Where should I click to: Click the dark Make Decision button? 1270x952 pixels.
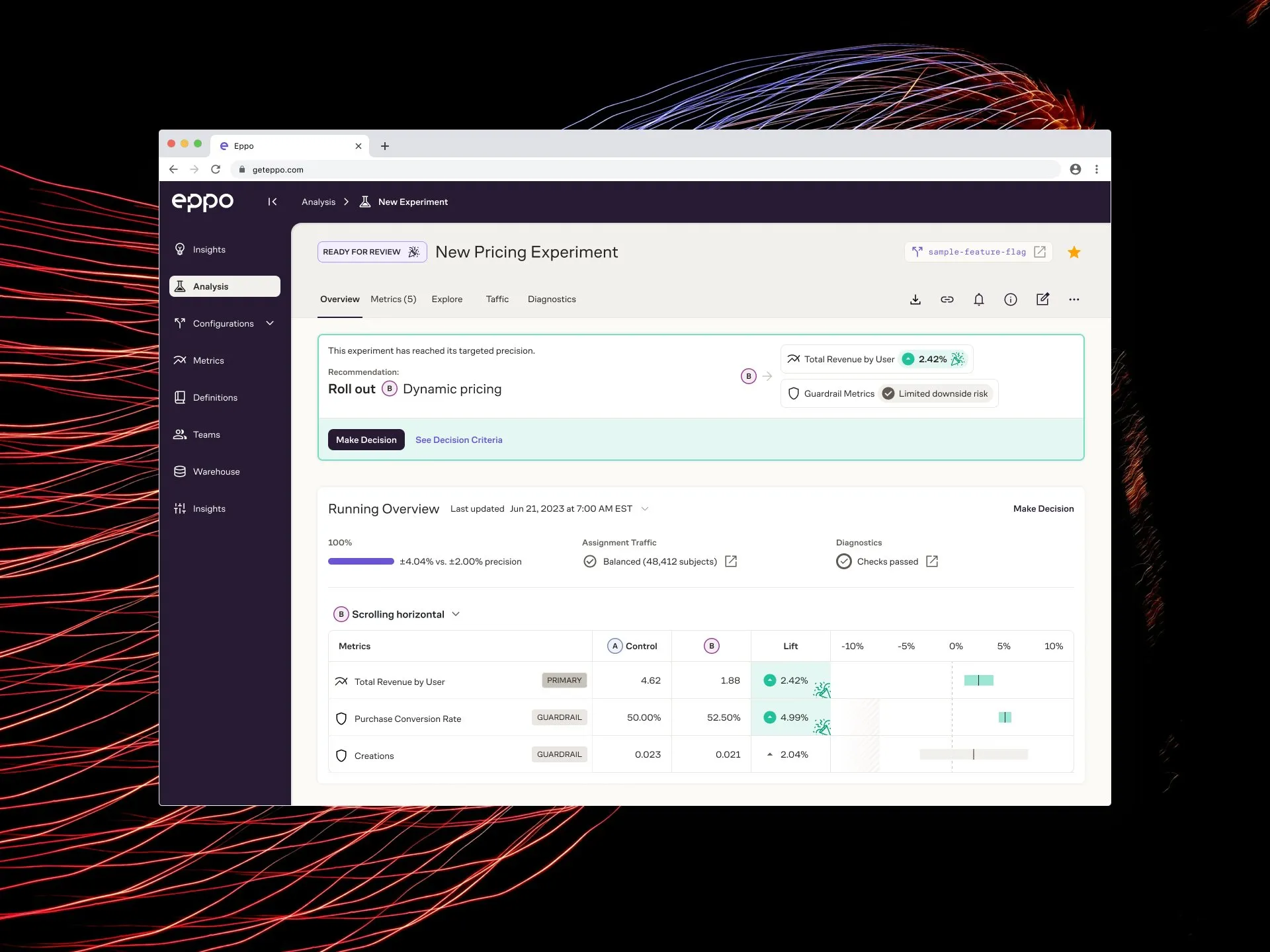(366, 440)
